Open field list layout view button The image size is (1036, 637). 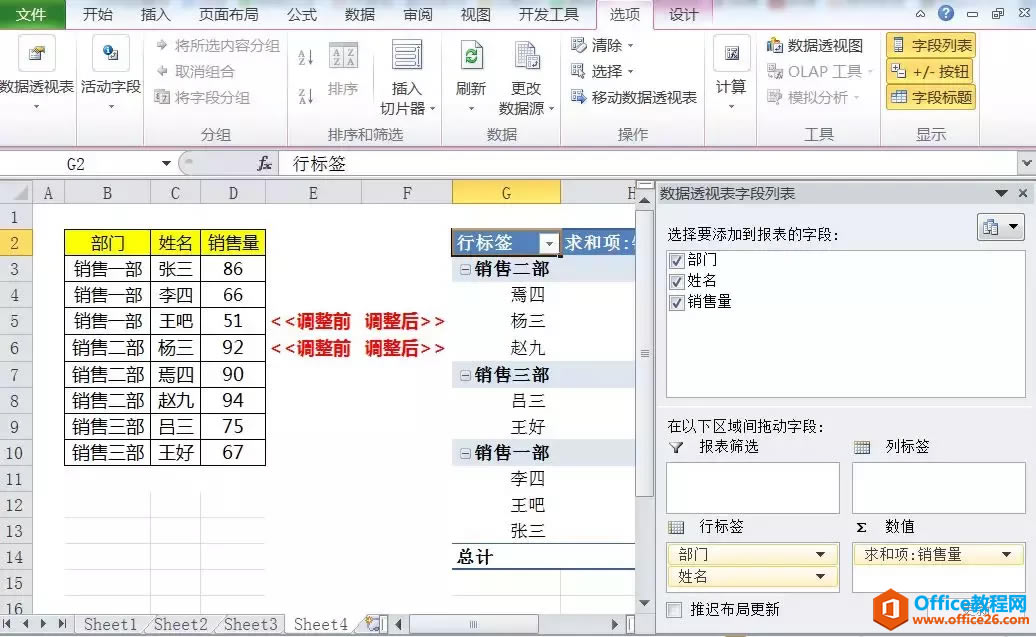tap(1000, 227)
